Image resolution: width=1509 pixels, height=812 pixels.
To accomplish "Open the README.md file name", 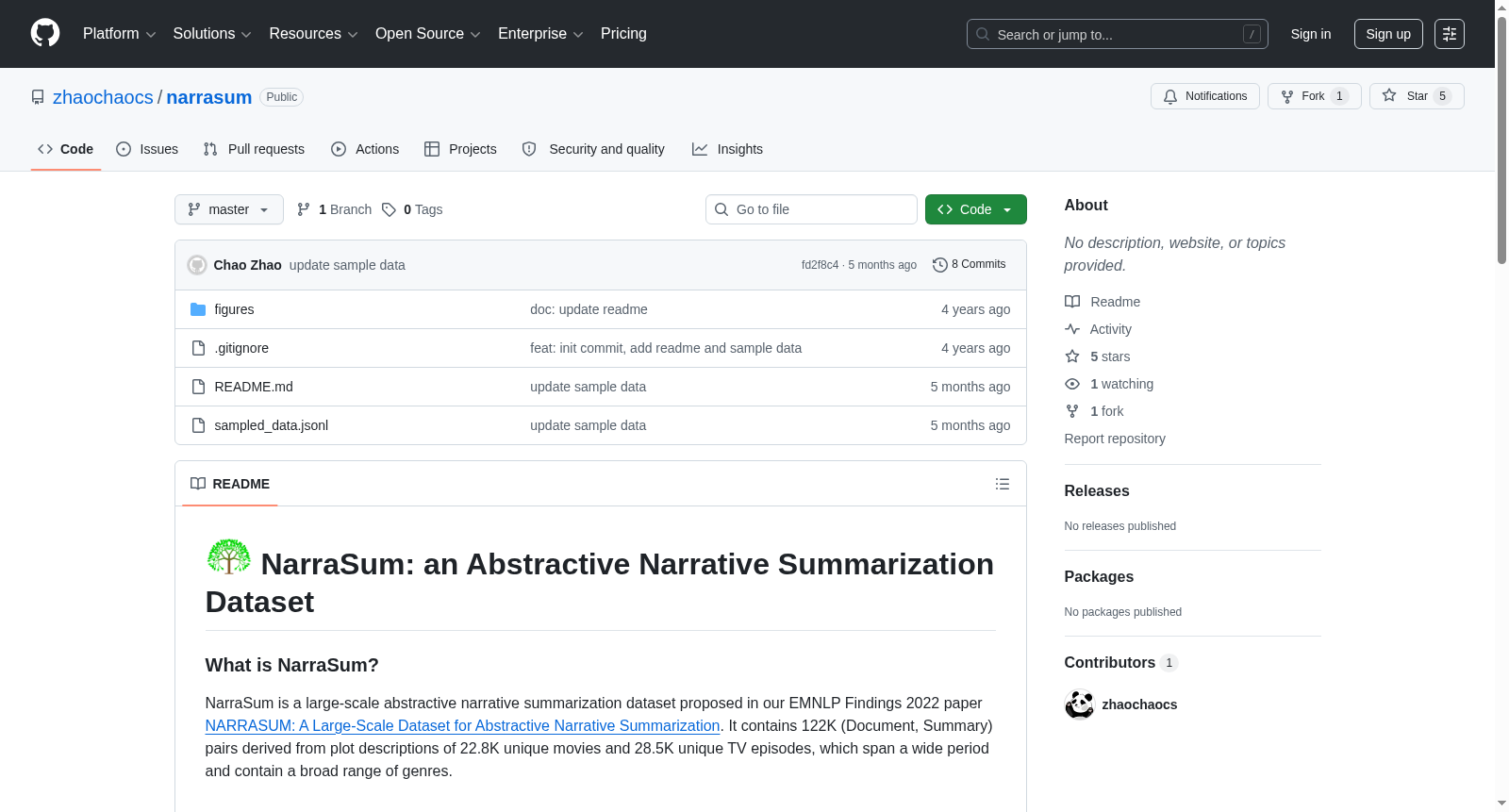I will click(x=254, y=387).
